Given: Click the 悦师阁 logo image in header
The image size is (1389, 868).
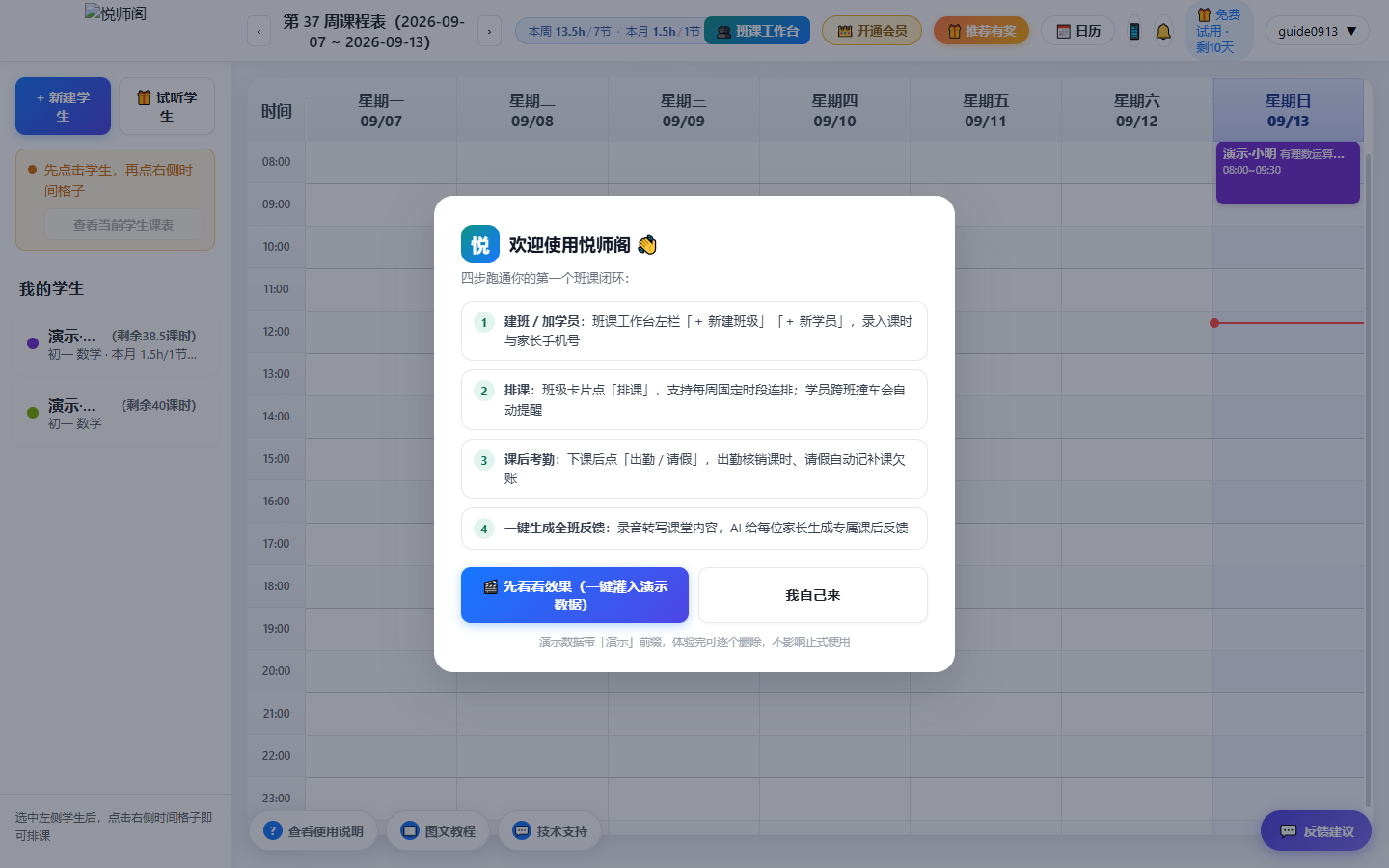Looking at the screenshot, I should tap(116, 14).
